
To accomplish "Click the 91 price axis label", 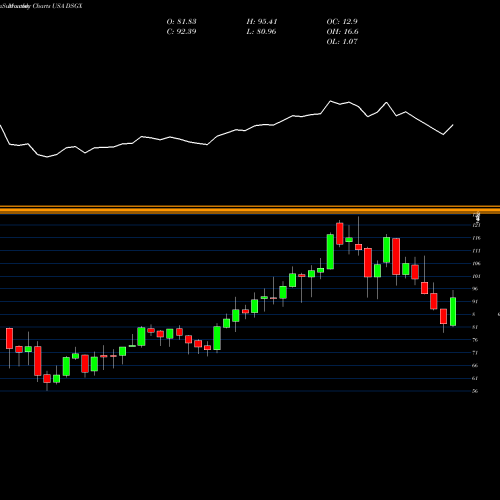I will coord(475,302).
